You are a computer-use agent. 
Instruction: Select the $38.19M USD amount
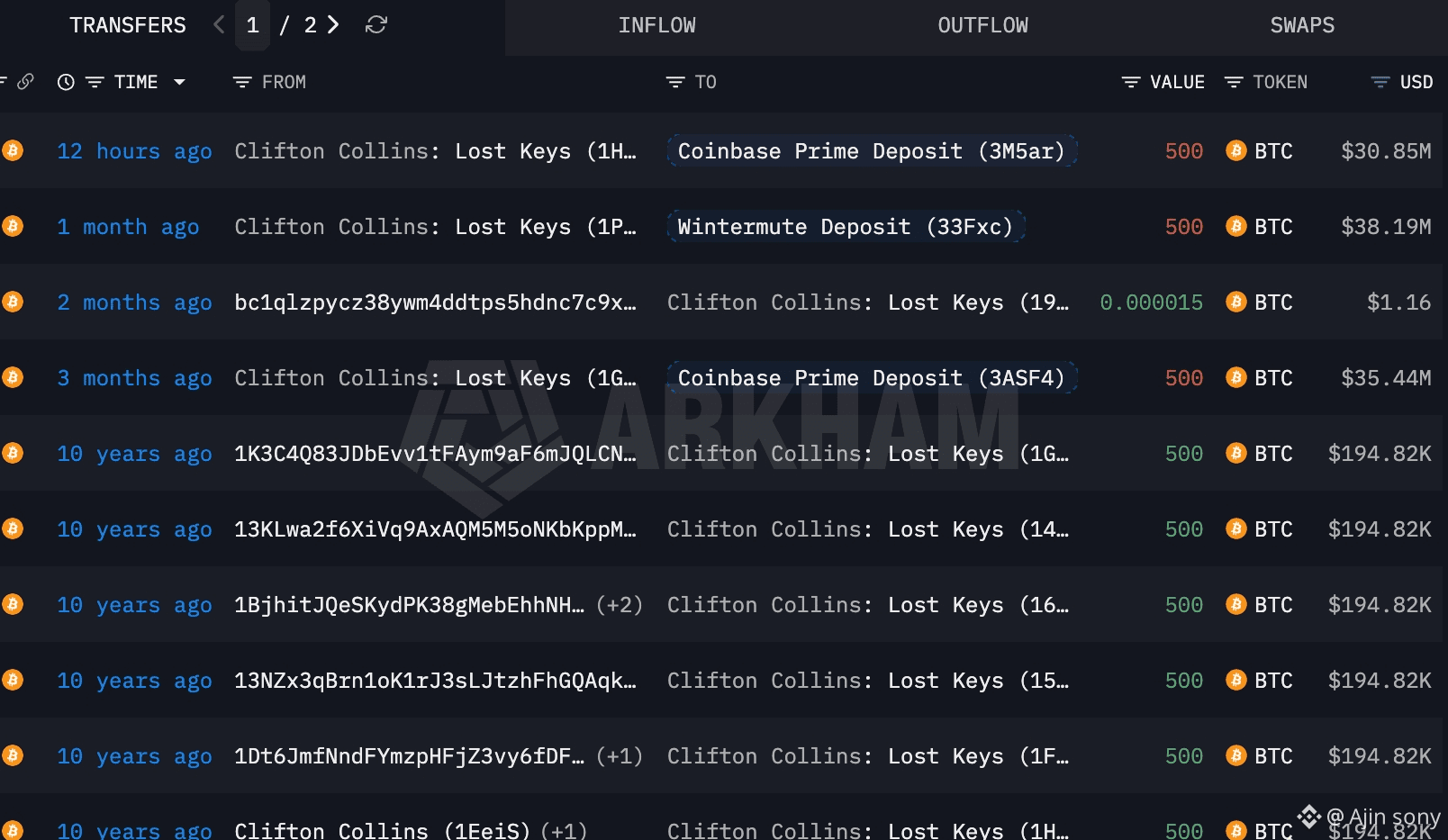[x=1386, y=227]
